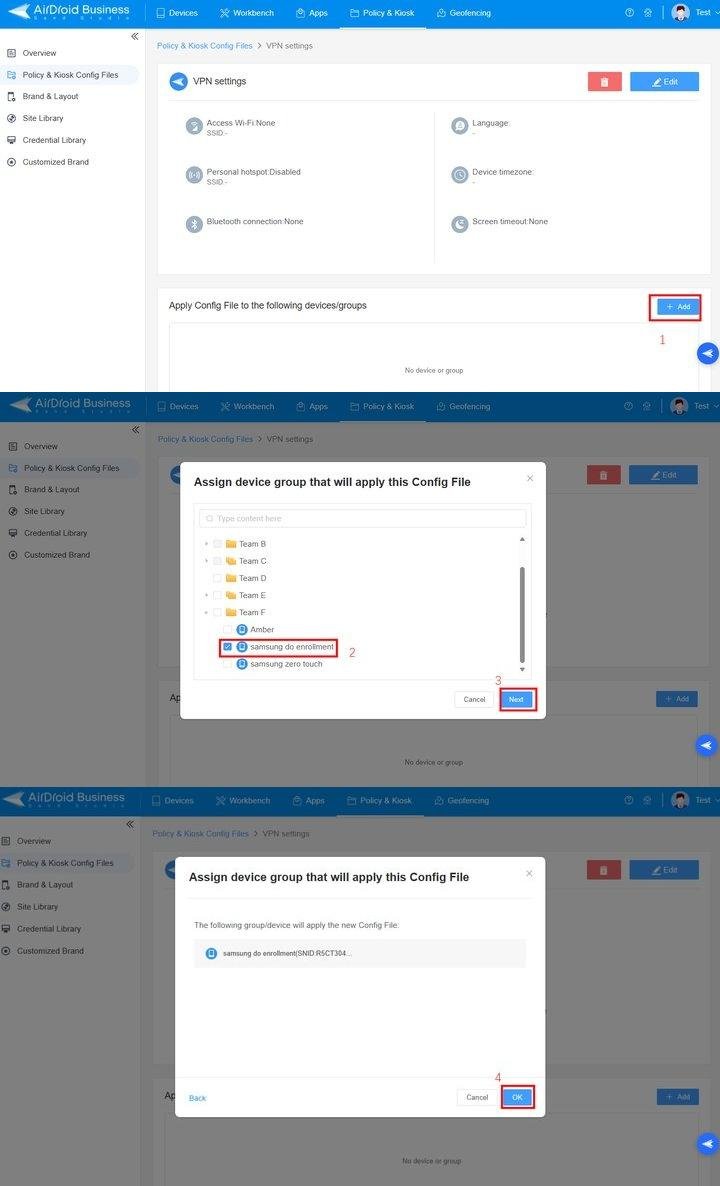720x1186 pixels.
Task: On the page without a dialog, open Workbench tab
Action: [247, 13]
